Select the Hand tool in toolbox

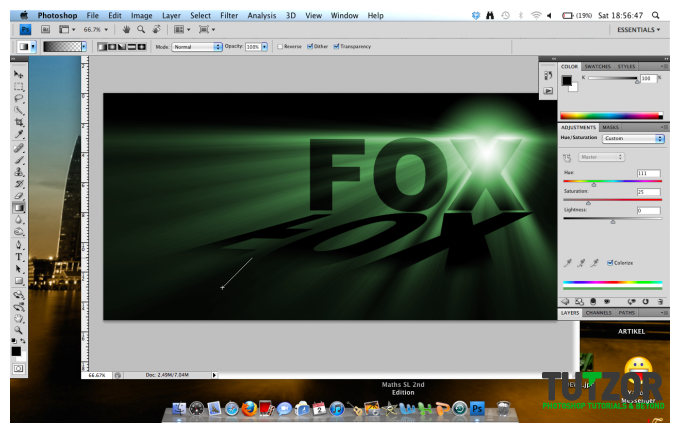click(19, 319)
